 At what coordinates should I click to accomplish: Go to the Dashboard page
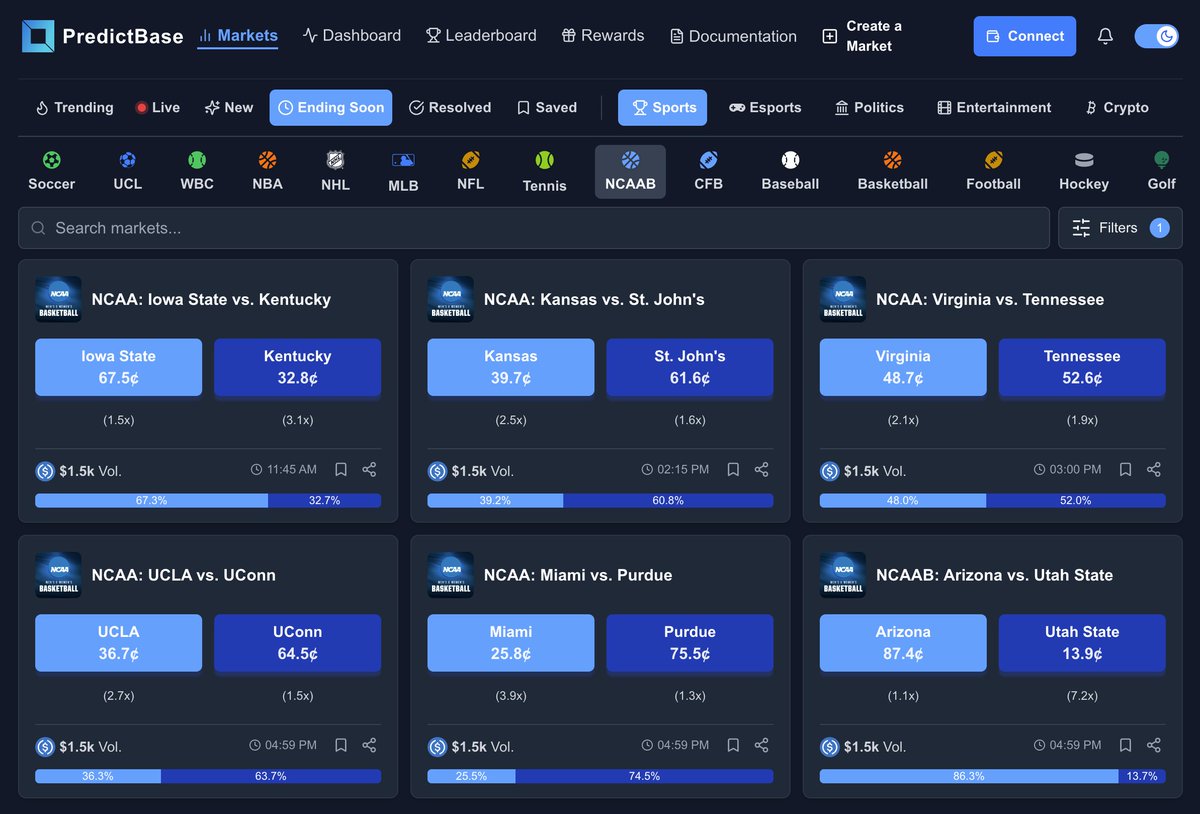point(351,36)
